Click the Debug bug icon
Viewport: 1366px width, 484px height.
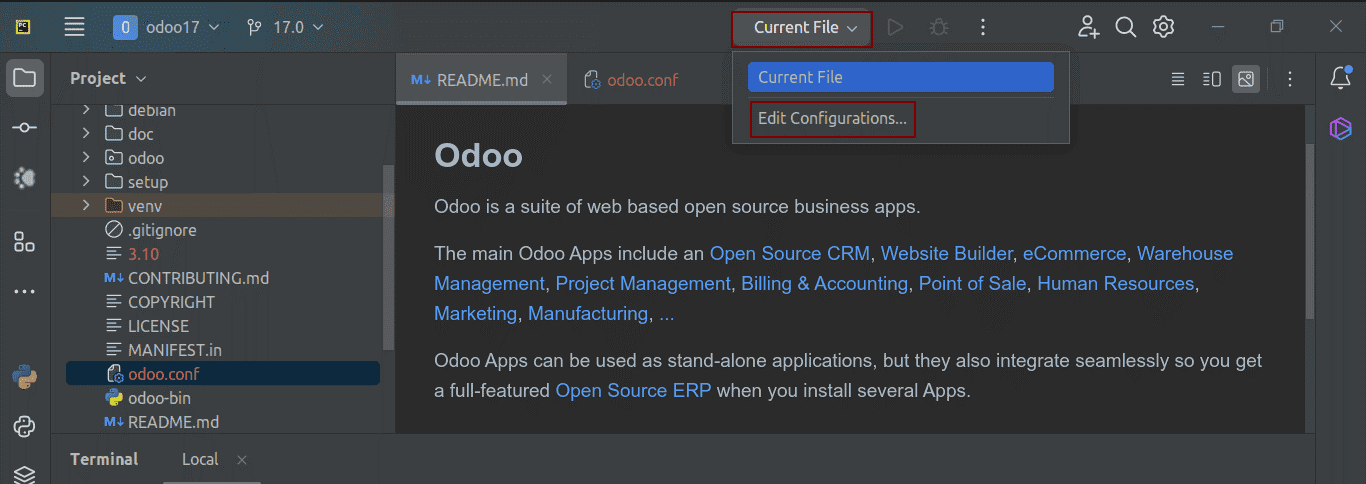(938, 27)
